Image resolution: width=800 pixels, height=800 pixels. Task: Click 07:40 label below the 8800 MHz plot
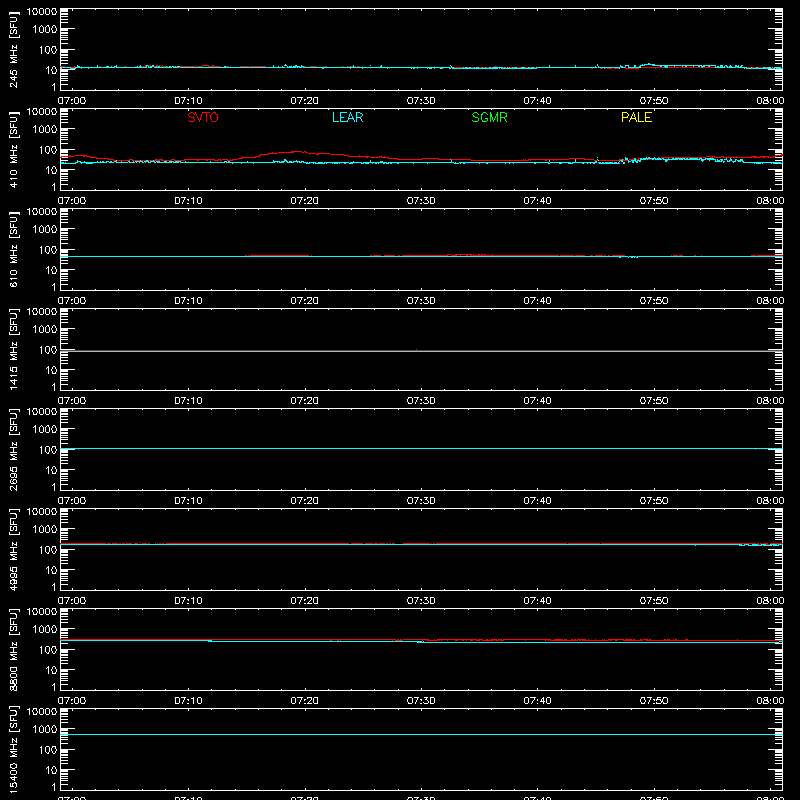(537, 701)
